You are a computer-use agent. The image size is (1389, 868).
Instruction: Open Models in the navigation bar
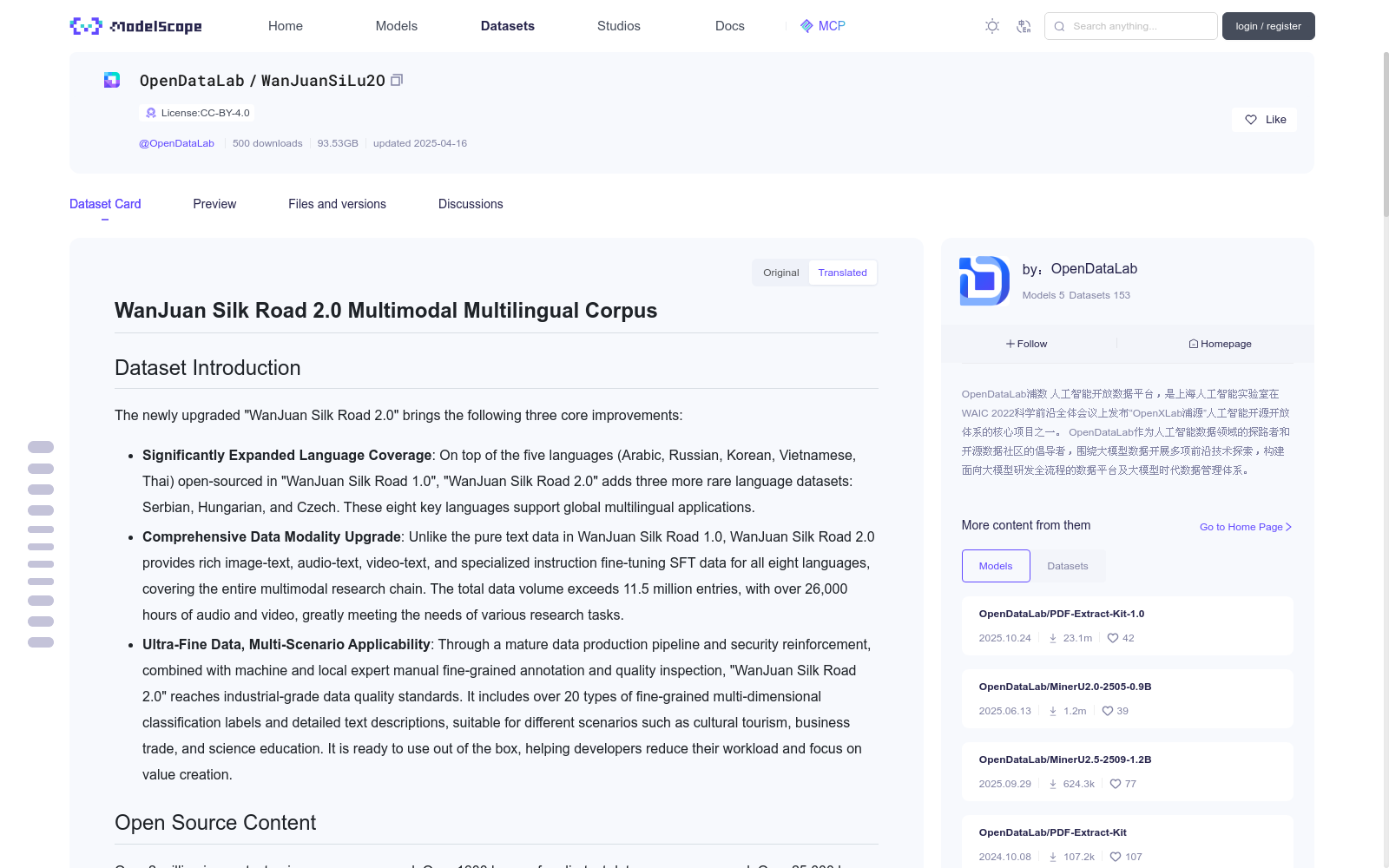397,26
